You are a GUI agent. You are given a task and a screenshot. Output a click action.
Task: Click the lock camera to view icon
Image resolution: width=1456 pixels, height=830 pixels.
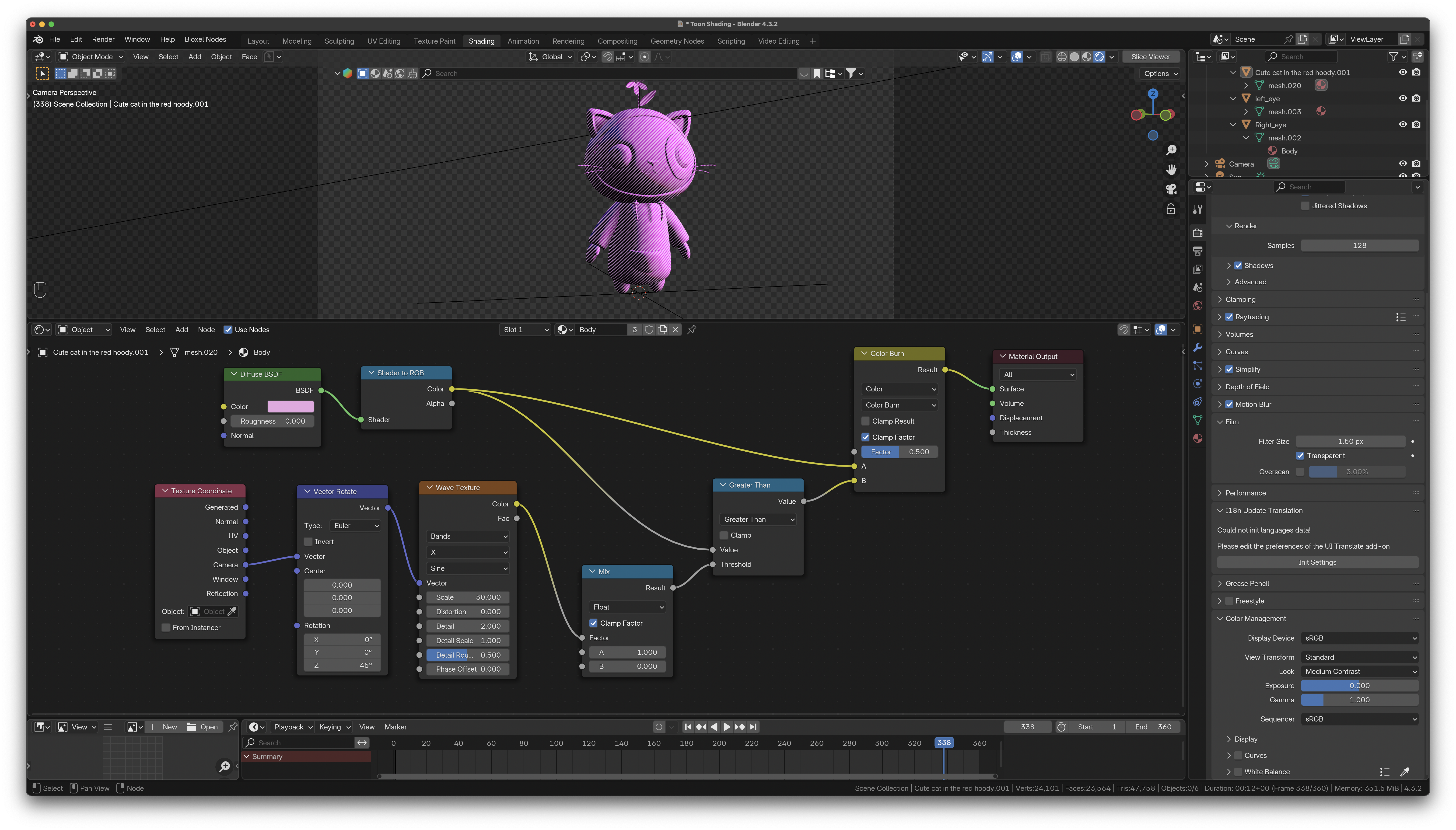coord(1171,209)
